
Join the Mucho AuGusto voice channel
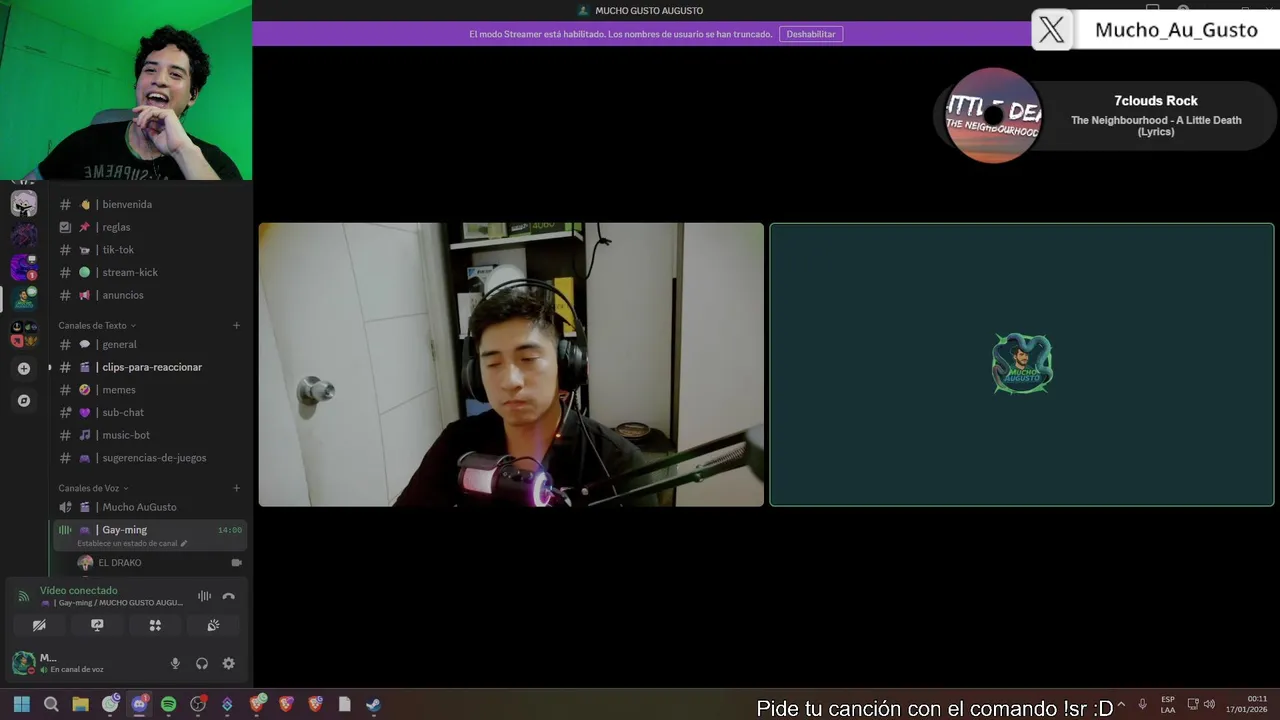click(x=150, y=507)
